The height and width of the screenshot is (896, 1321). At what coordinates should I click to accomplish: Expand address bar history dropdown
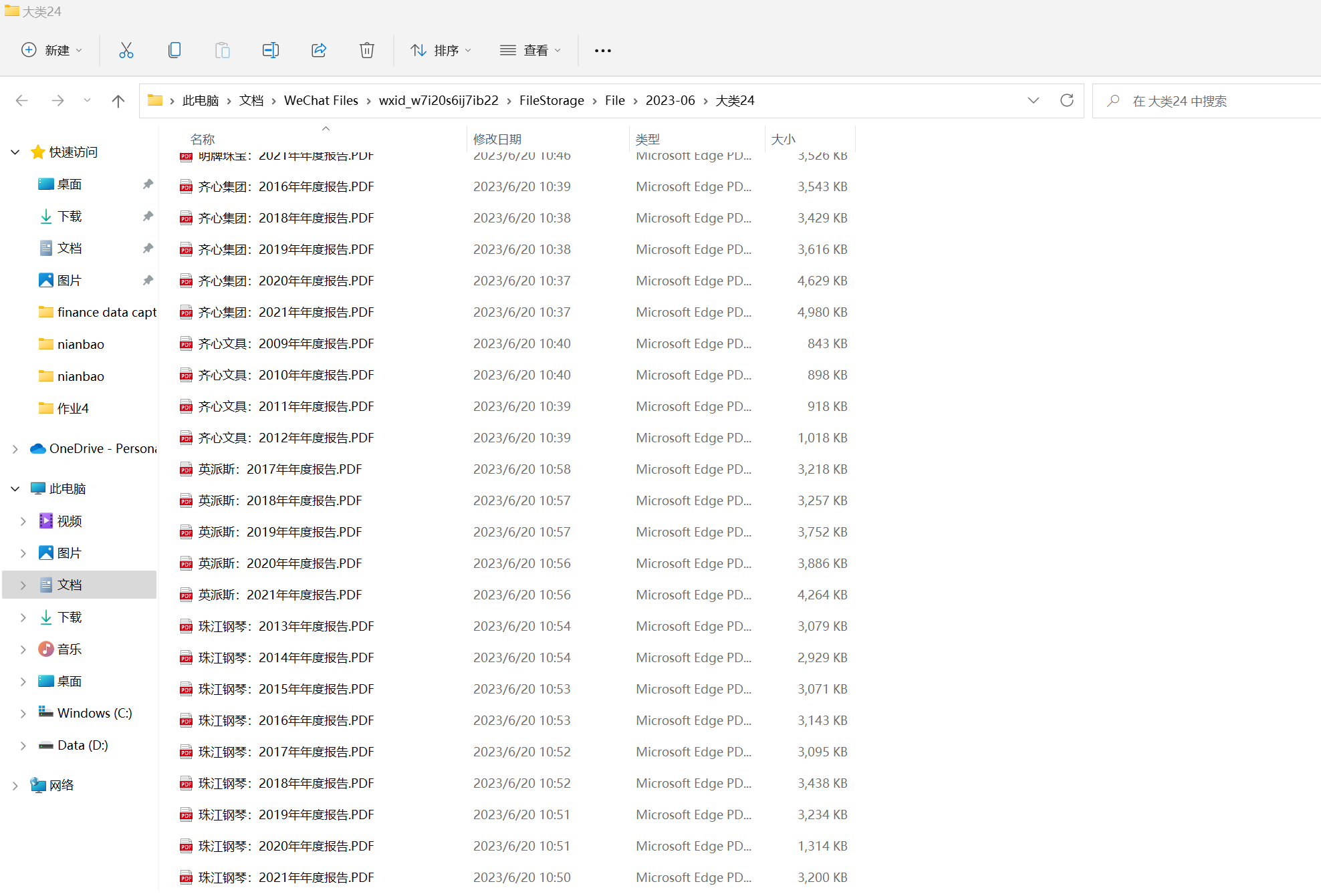1034,100
